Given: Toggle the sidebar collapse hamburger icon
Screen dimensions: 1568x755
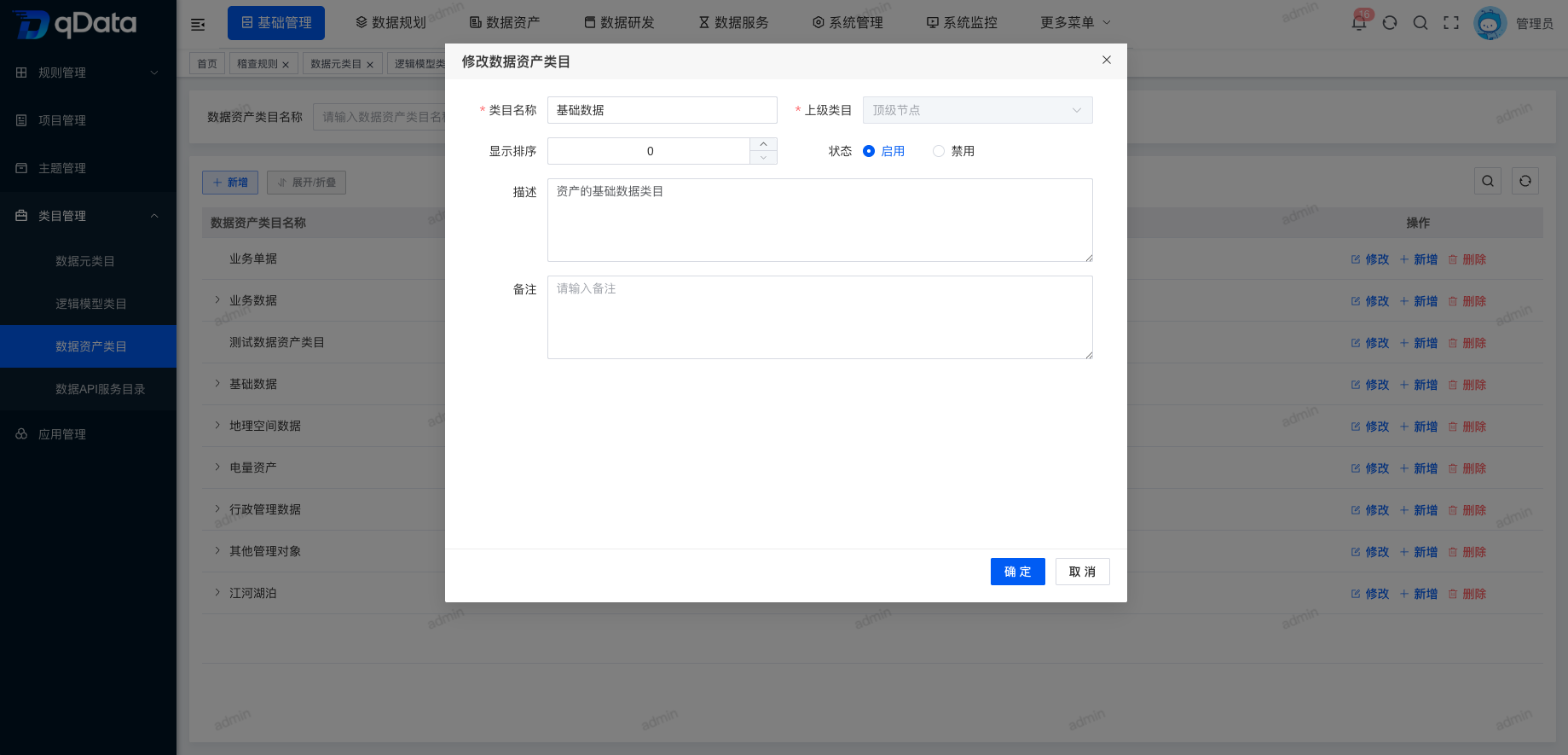Looking at the screenshot, I should pos(198,24).
